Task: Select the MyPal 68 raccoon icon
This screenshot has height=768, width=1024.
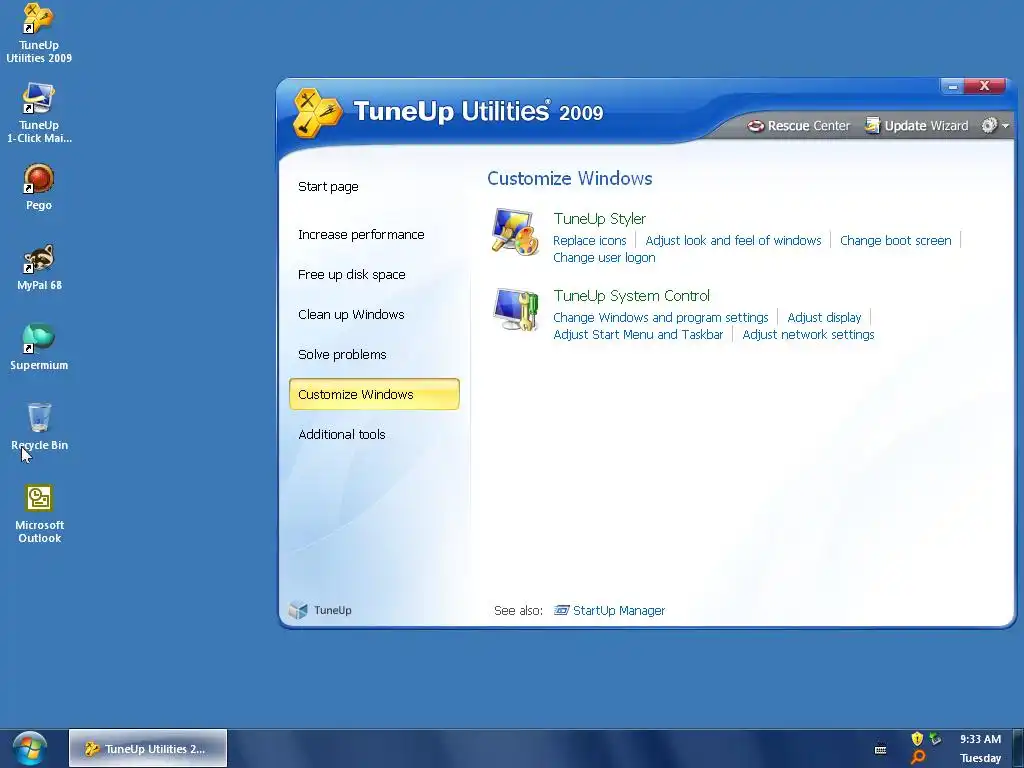Action: 39,267
